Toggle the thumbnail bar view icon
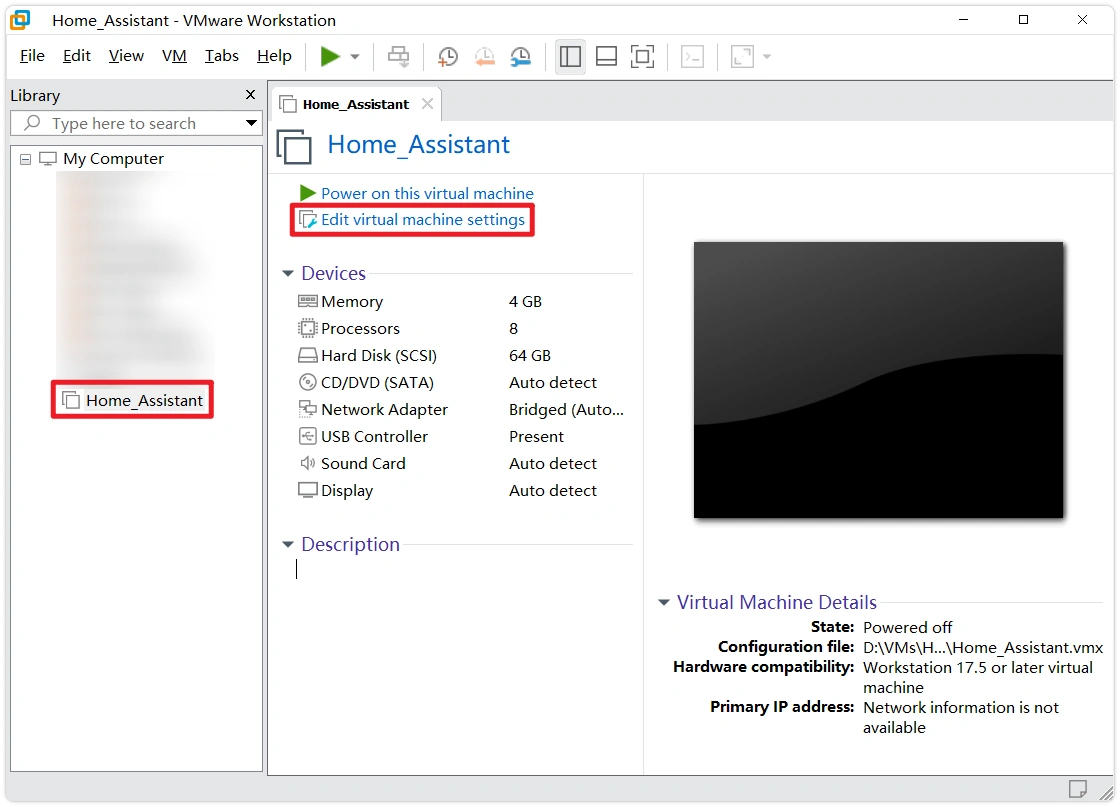This screenshot has height=807, width=1120. coord(606,56)
